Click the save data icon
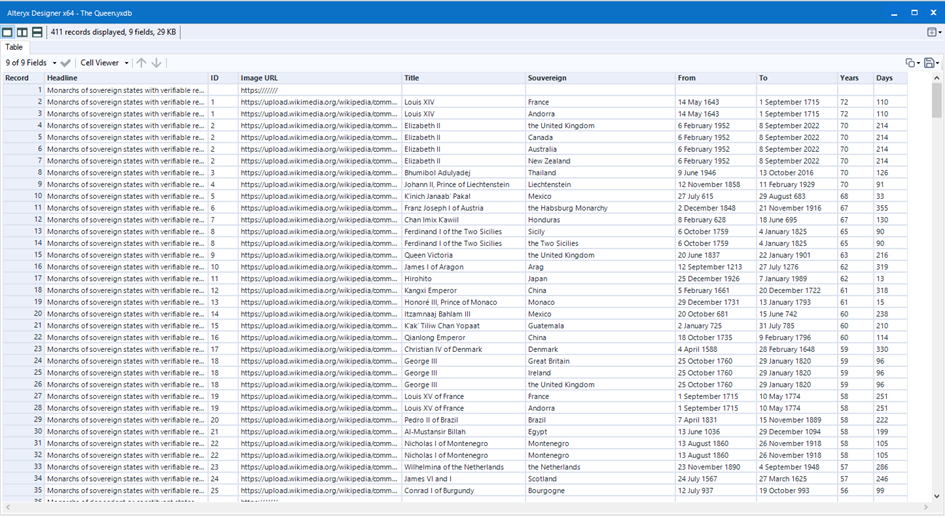Image resolution: width=945 pixels, height=516 pixels. coord(929,63)
